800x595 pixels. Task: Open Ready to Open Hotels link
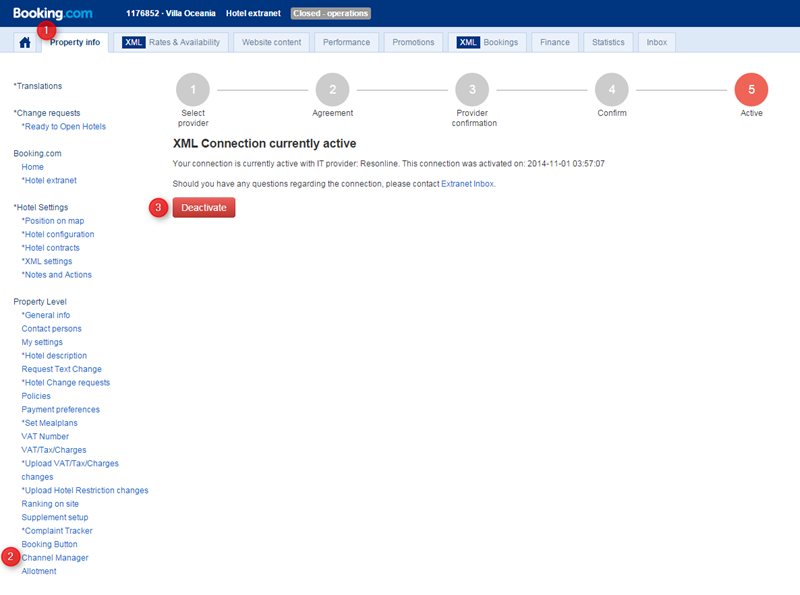click(64, 127)
